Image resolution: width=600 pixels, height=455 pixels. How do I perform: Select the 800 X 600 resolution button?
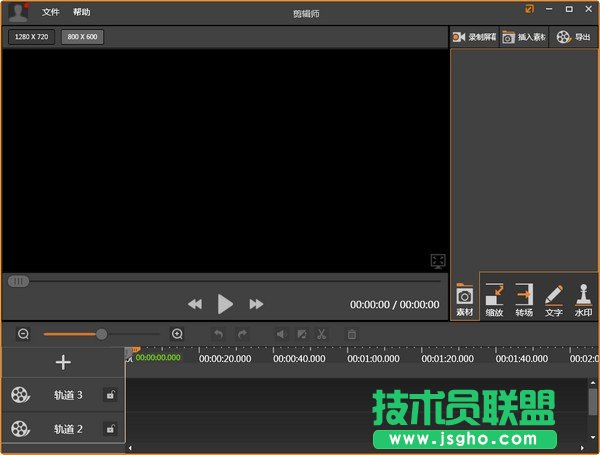tap(82, 37)
